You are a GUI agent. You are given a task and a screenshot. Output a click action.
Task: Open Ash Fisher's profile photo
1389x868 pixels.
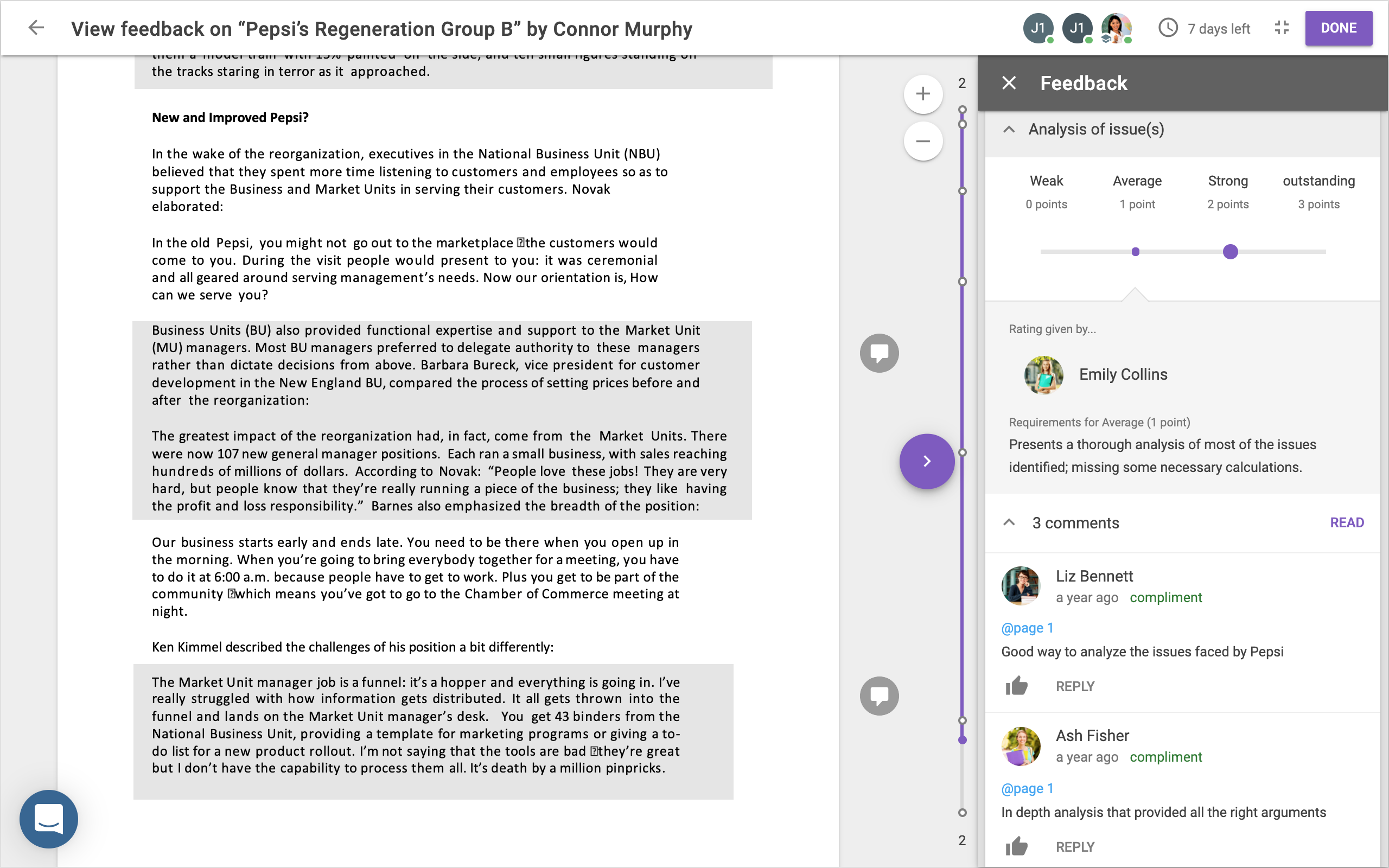1021,746
